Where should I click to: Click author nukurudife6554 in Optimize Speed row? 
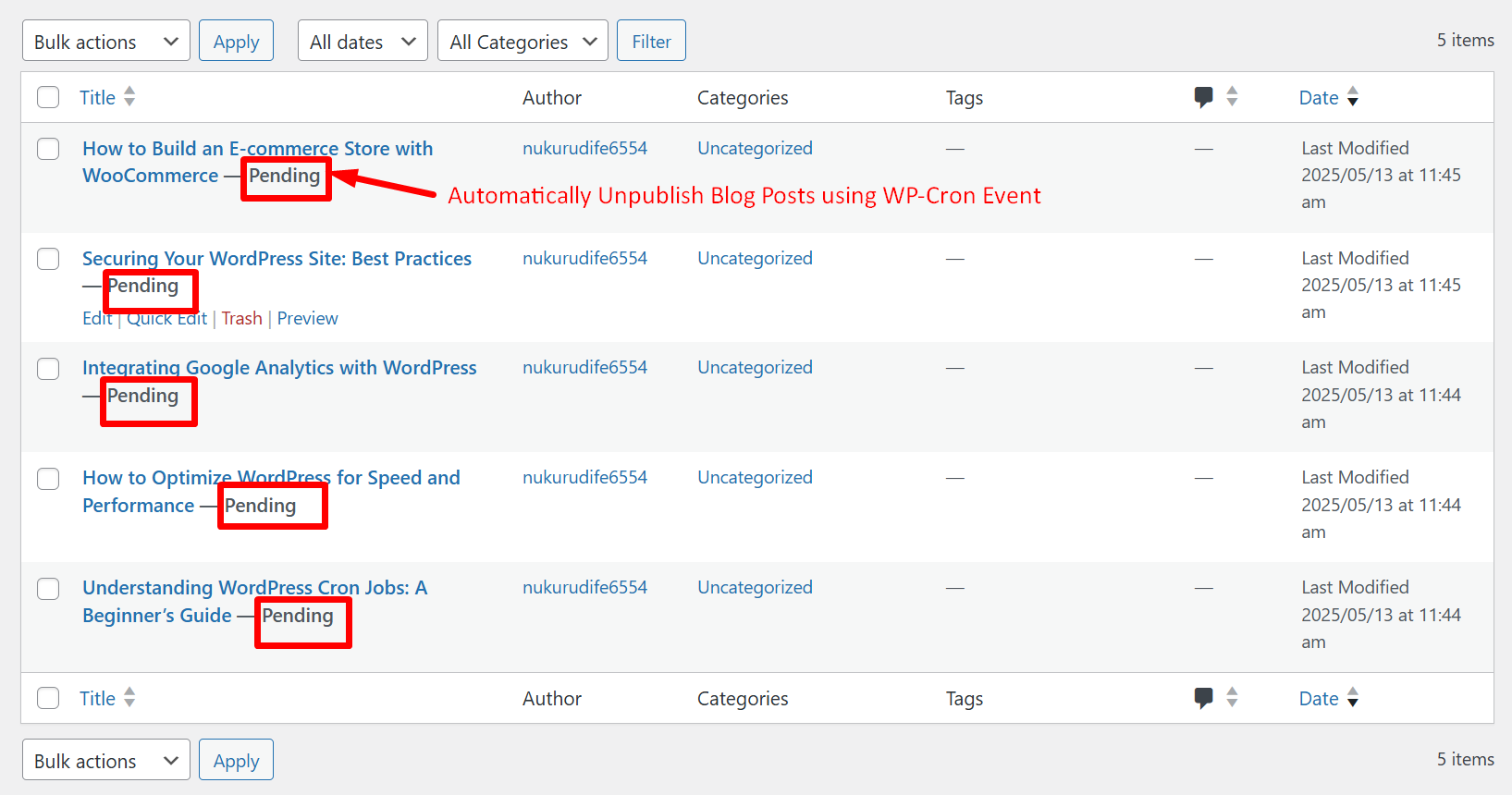pos(584,477)
